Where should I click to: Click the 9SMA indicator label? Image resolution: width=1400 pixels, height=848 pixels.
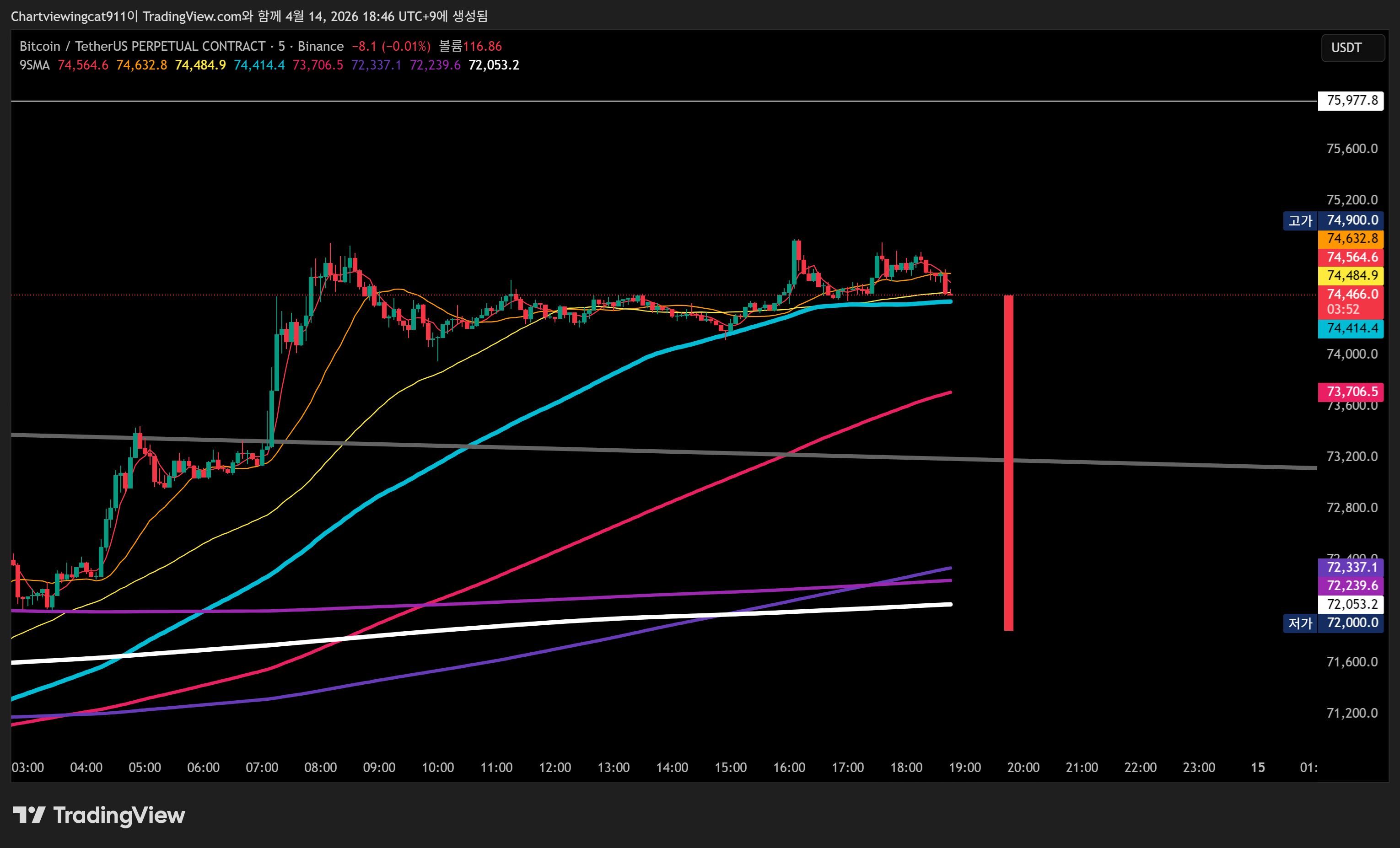coord(34,65)
